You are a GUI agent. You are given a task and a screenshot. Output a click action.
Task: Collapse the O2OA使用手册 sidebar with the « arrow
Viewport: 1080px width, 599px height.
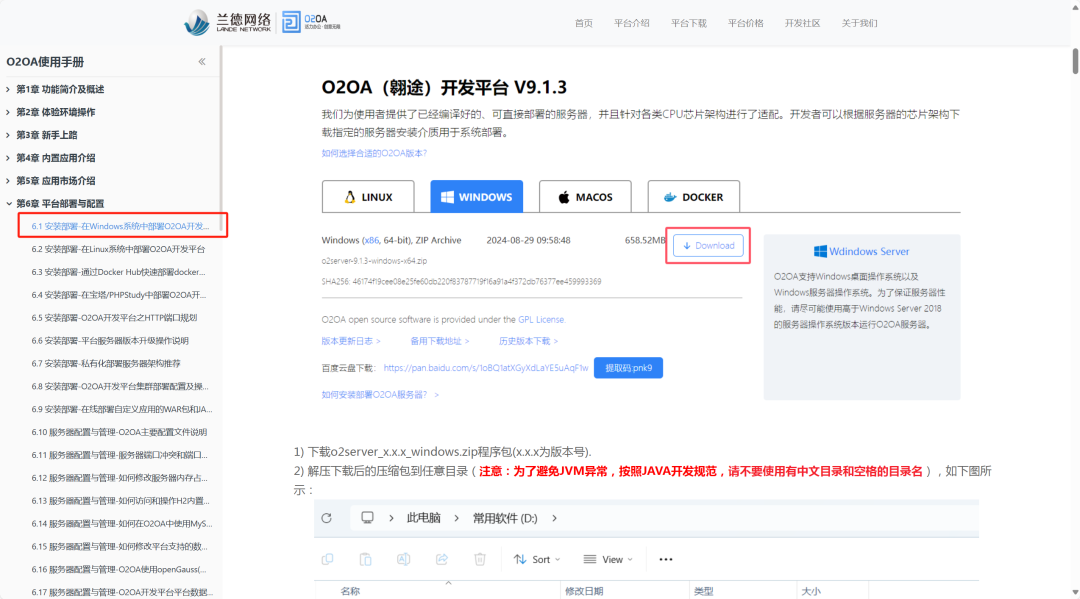point(201,61)
